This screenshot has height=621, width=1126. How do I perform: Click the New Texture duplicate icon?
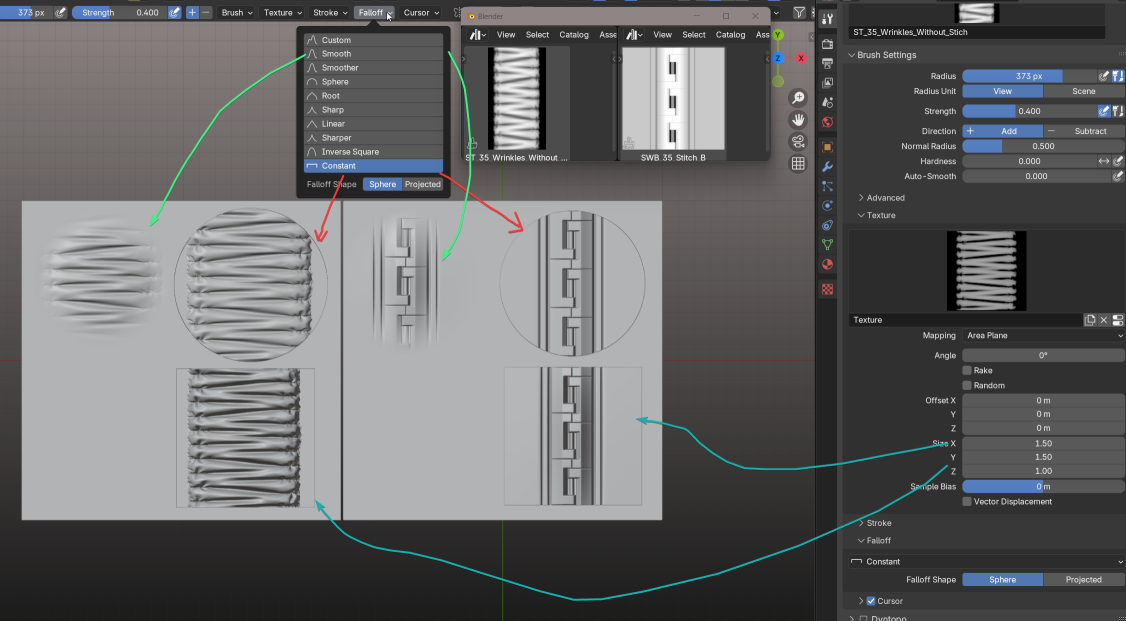(x=1090, y=320)
